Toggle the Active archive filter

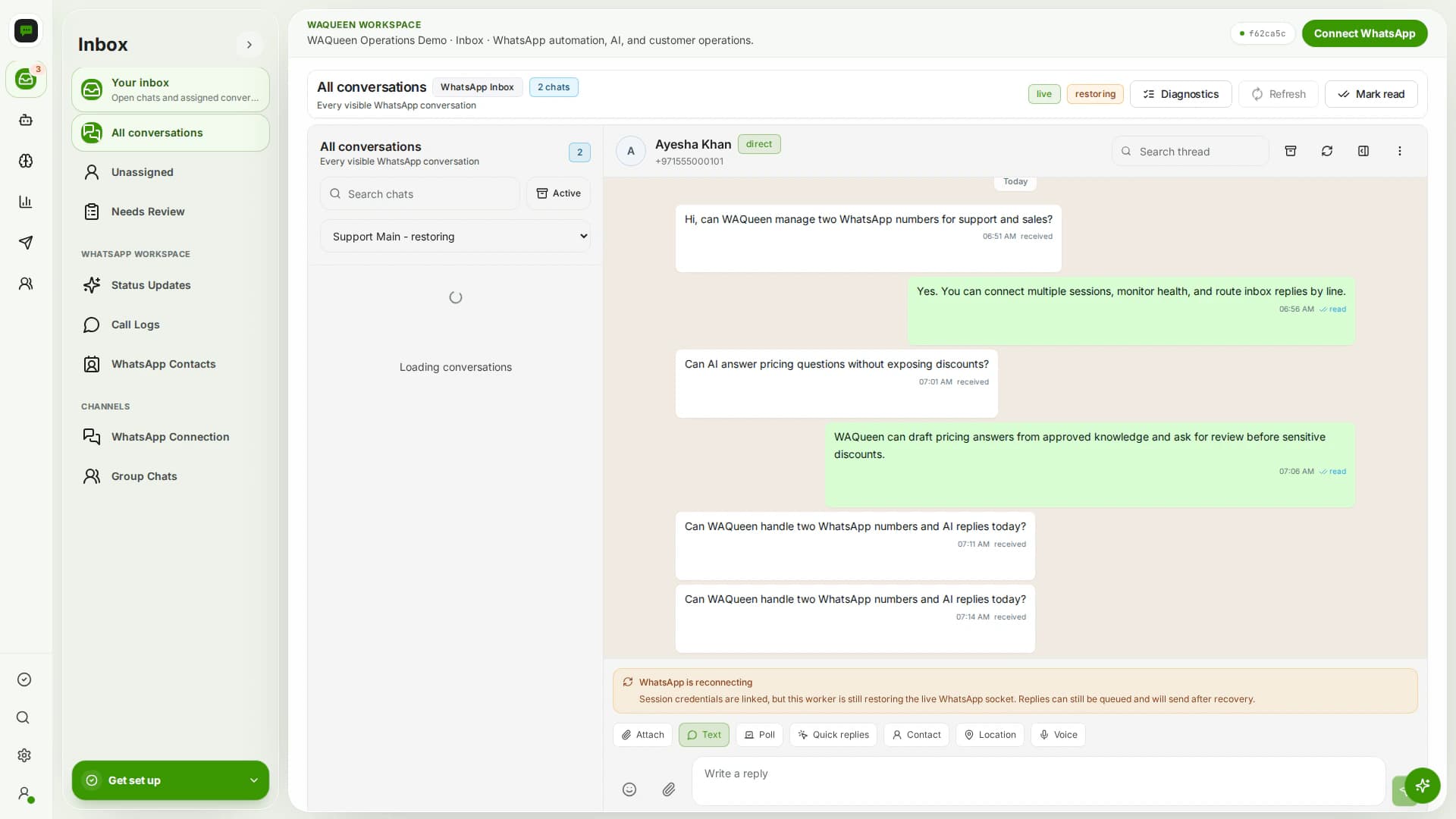pyautogui.click(x=559, y=194)
